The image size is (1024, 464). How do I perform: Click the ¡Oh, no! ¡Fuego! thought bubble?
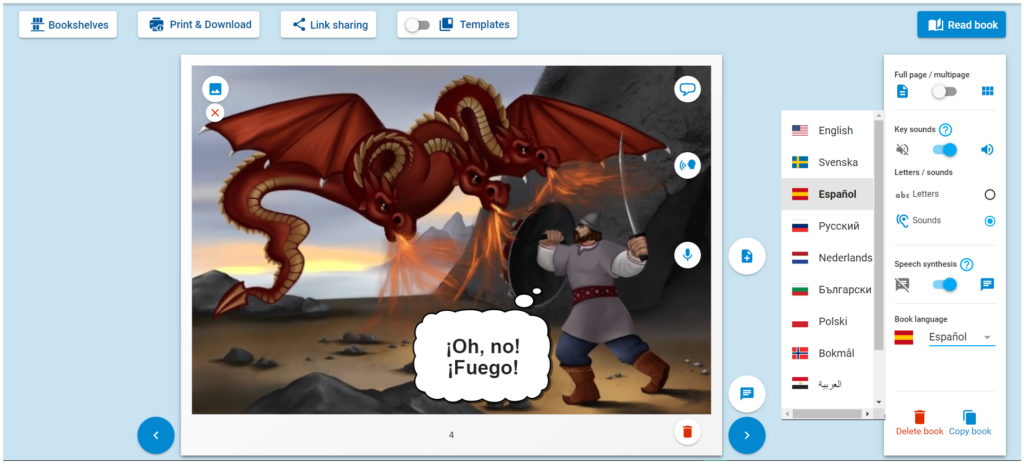click(483, 355)
